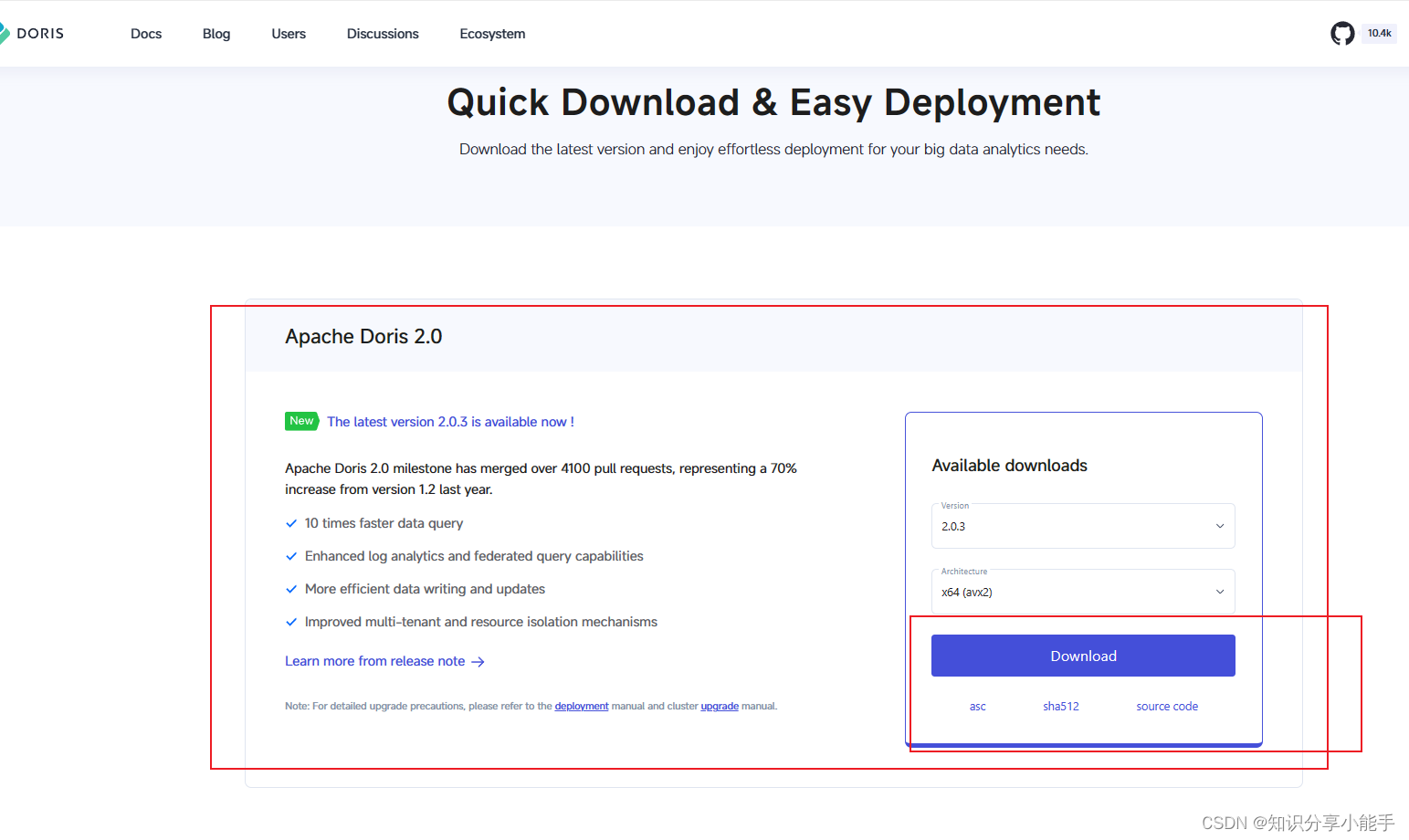Open the Users page
The image size is (1409, 840).
(x=289, y=34)
